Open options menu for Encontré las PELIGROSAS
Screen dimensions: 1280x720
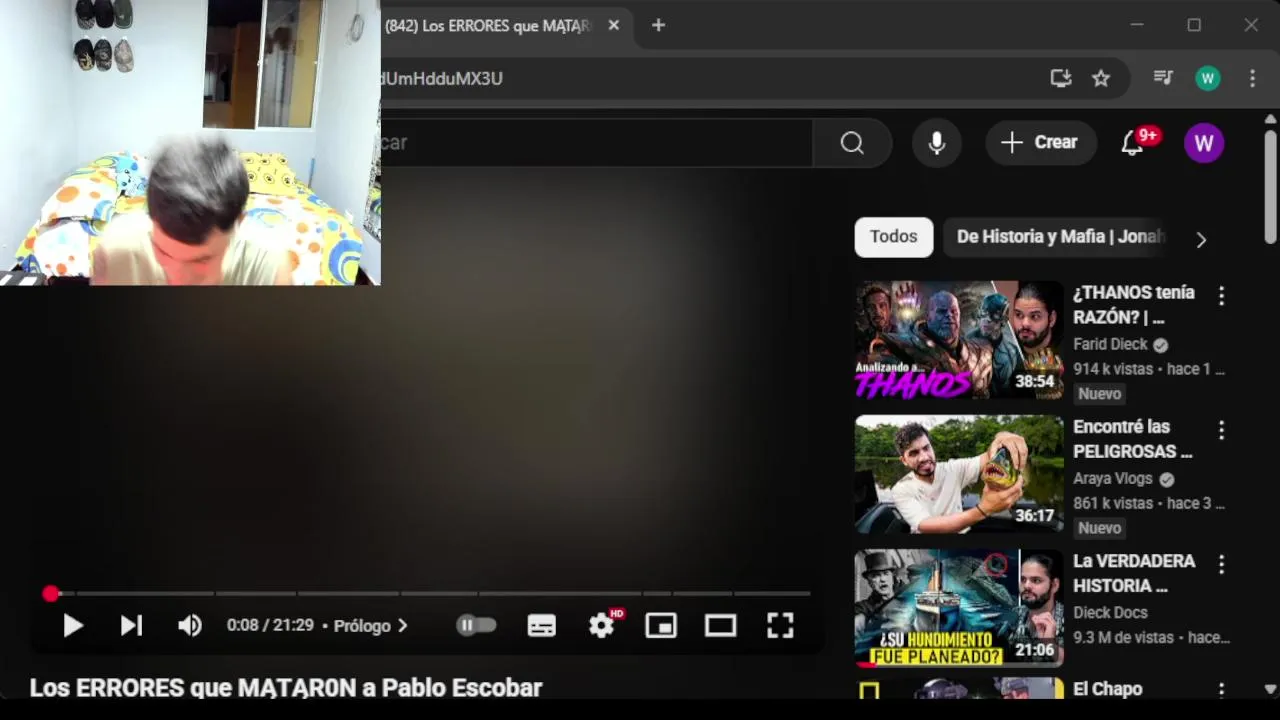coord(1221,430)
